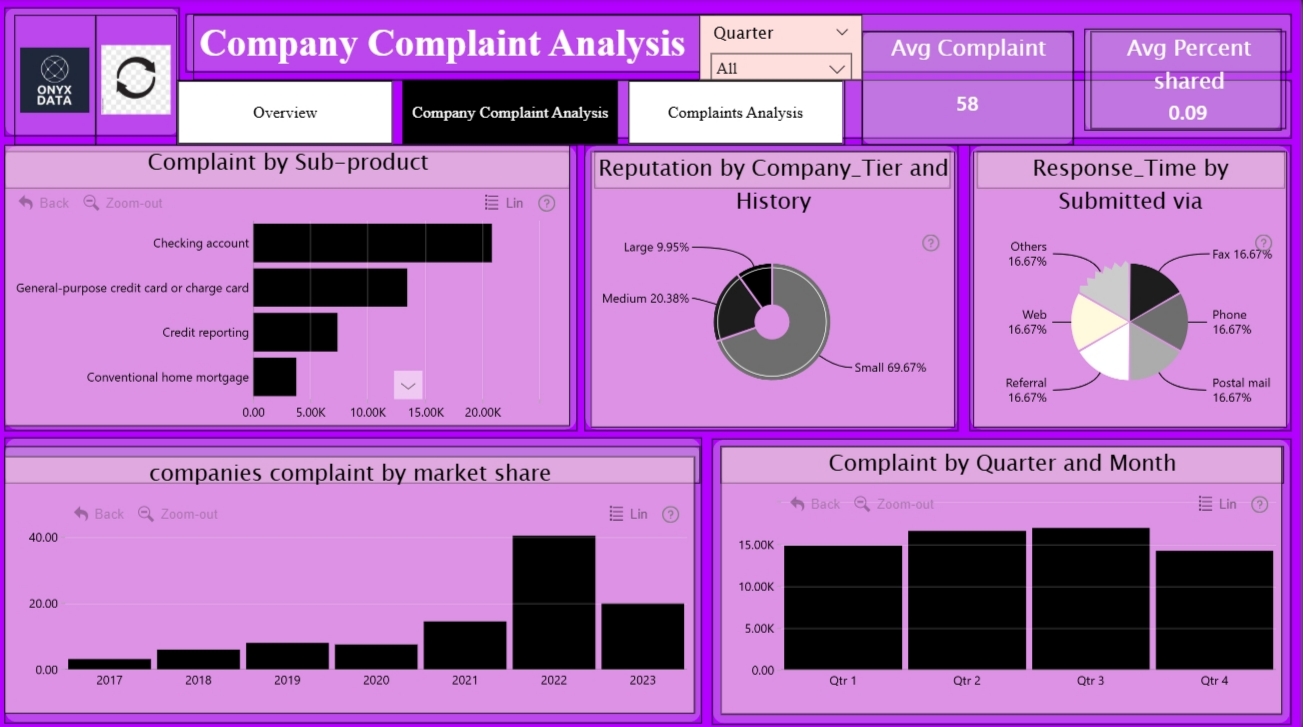Viewport: 1303px width, 727px height.
Task: Click Zoom-out in Complaint by Sub-product chart
Action: (123, 203)
